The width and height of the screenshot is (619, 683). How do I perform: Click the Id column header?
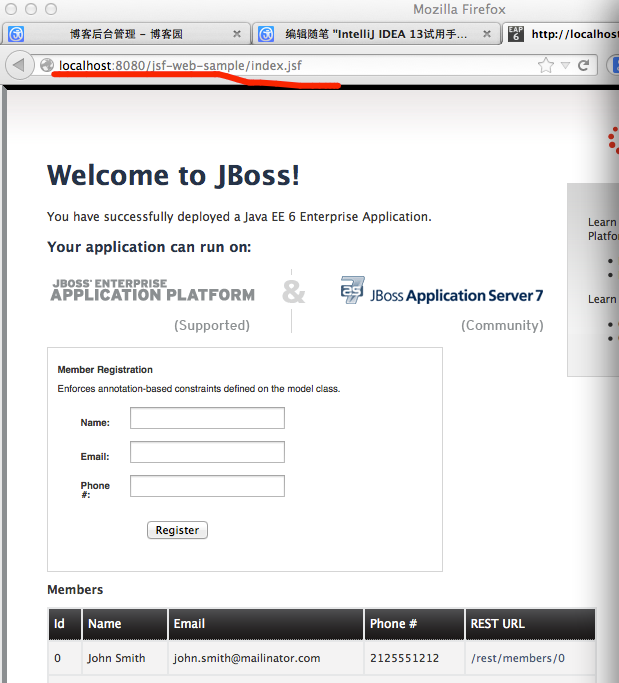pyautogui.click(x=64, y=624)
